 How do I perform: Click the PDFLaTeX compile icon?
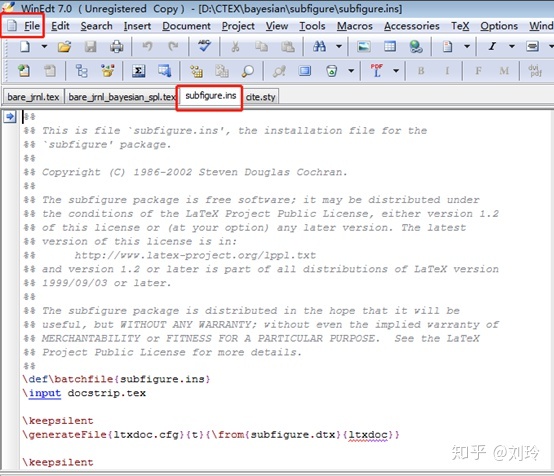click(x=377, y=71)
